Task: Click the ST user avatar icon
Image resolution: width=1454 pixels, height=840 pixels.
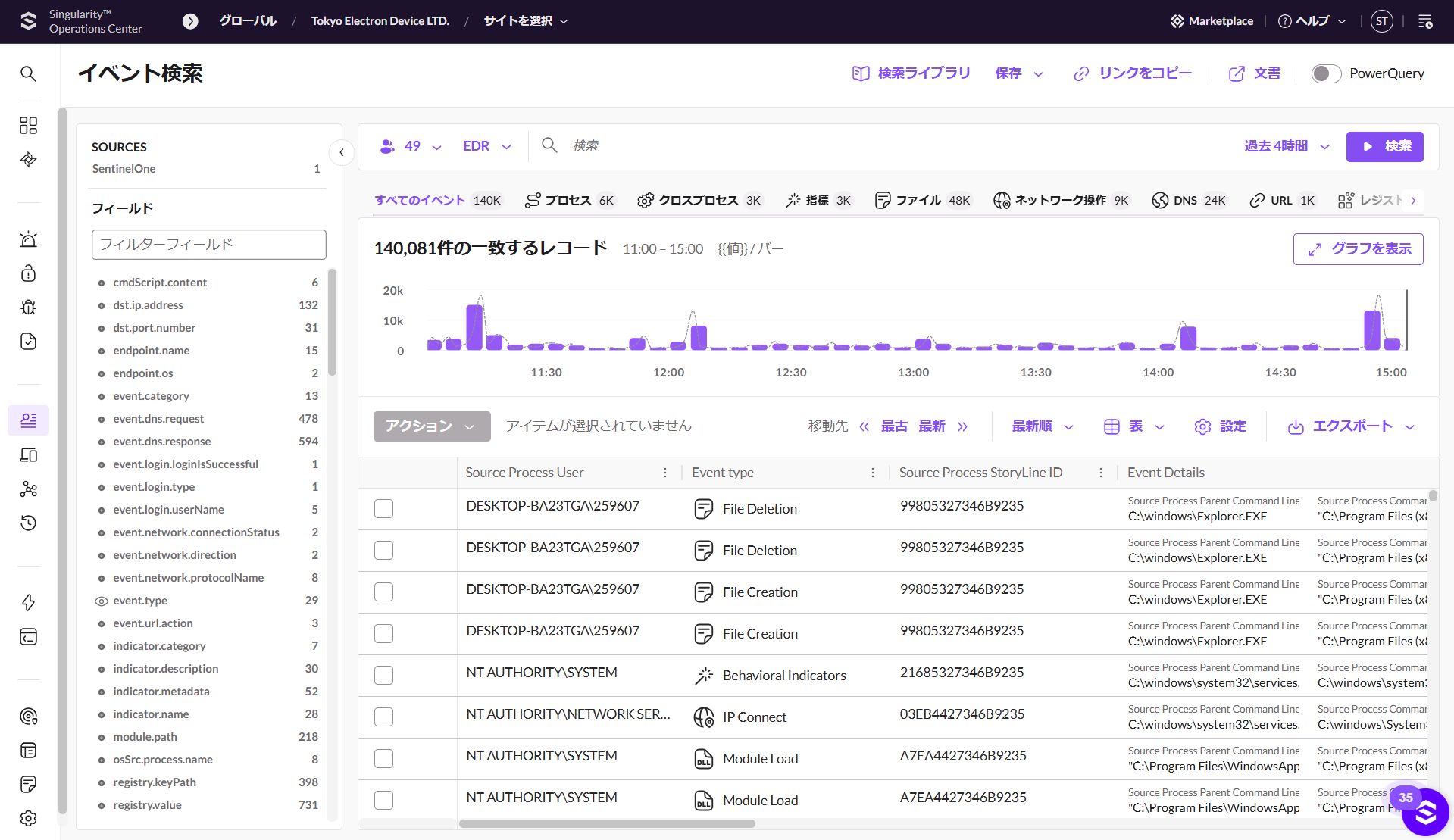Action: coord(1381,21)
